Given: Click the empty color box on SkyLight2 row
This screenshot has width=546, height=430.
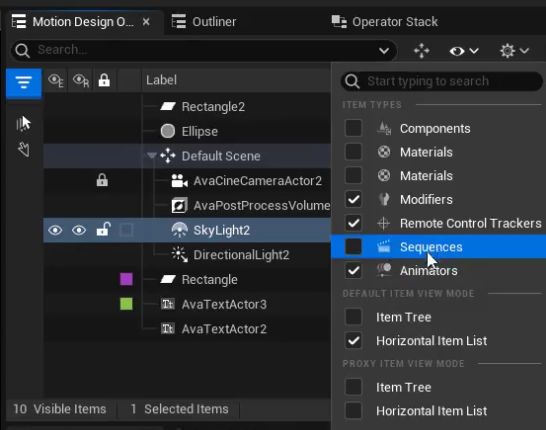Looking at the screenshot, I should pos(126,230).
